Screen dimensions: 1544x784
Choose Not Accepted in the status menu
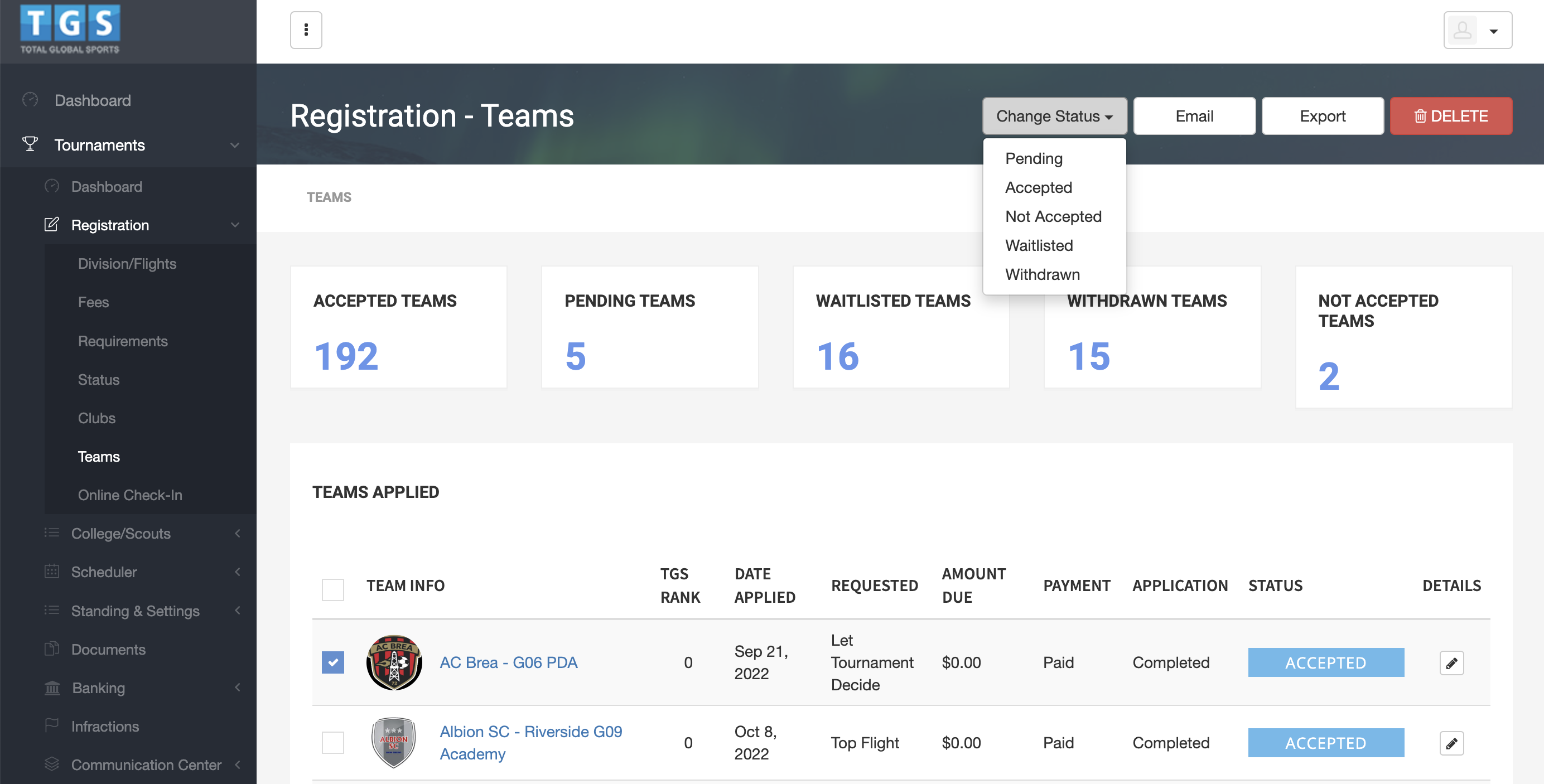pos(1053,216)
